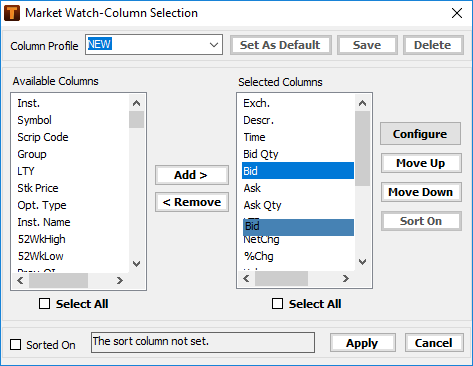The image size is (473, 366).
Task: Select Group in Available Columns
Action: pyautogui.click(x=32, y=154)
